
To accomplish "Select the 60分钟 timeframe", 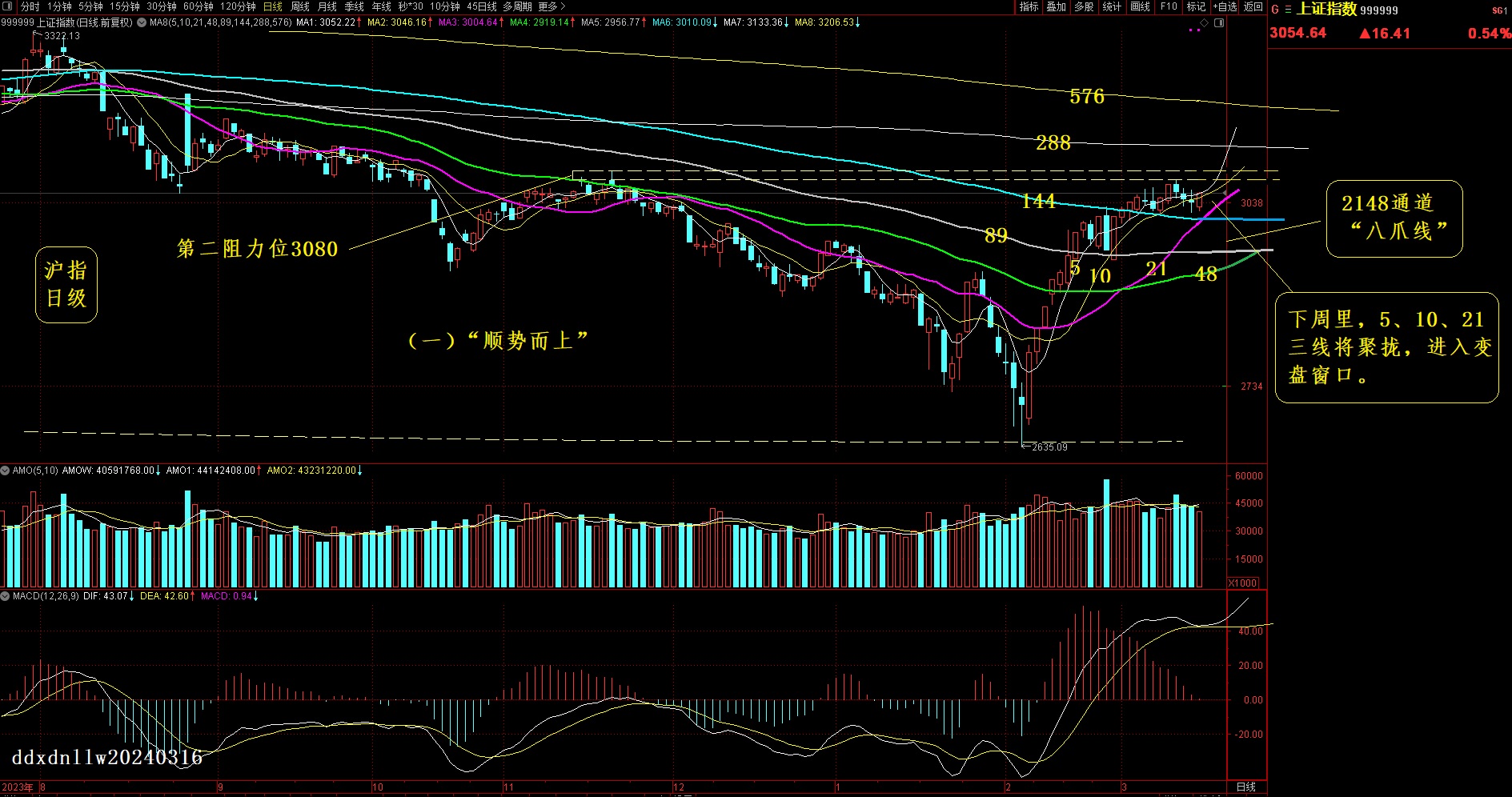I will (x=199, y=6).
